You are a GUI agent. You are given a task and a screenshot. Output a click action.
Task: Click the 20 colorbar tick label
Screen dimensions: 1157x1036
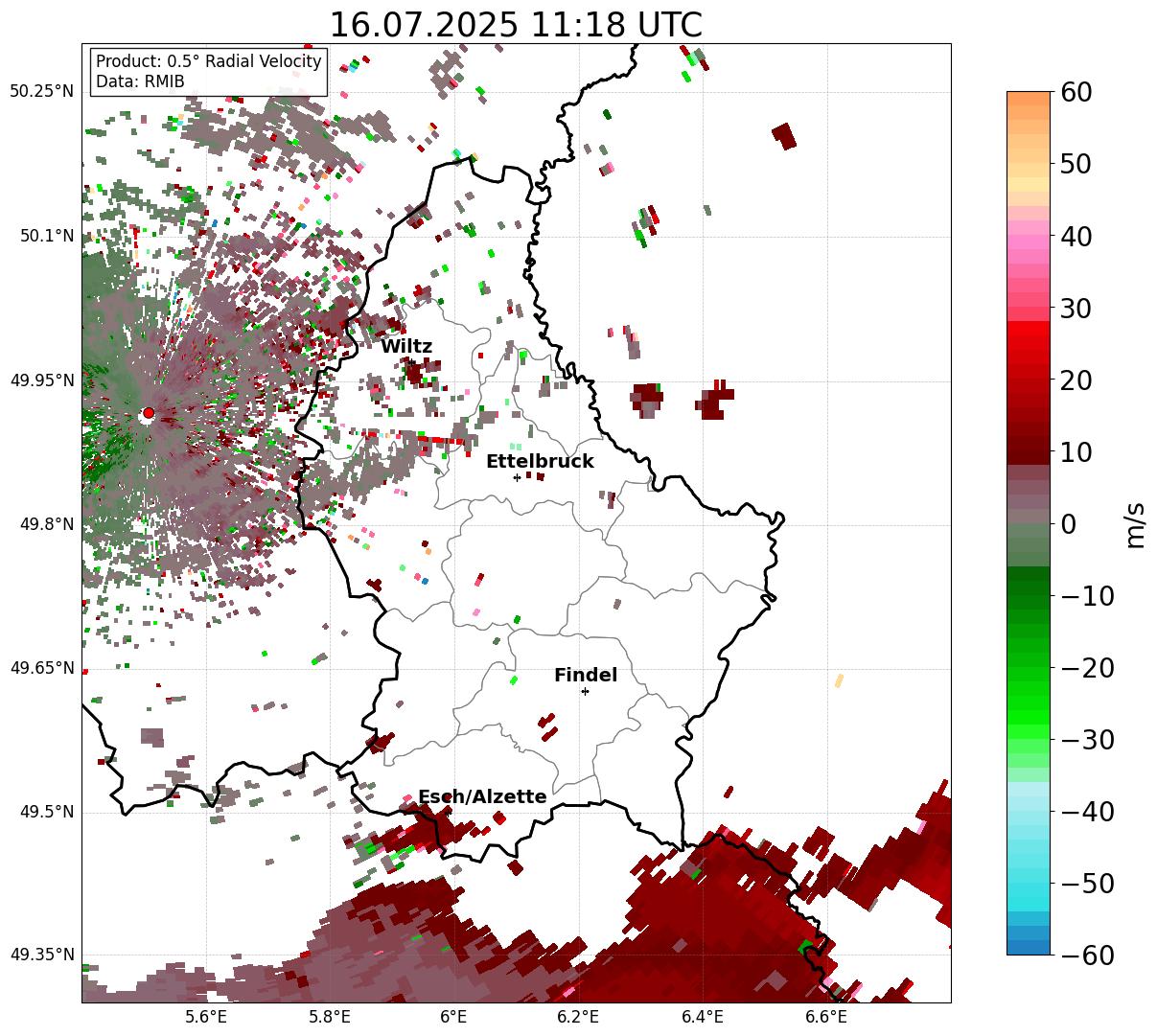click(1075, 380)
